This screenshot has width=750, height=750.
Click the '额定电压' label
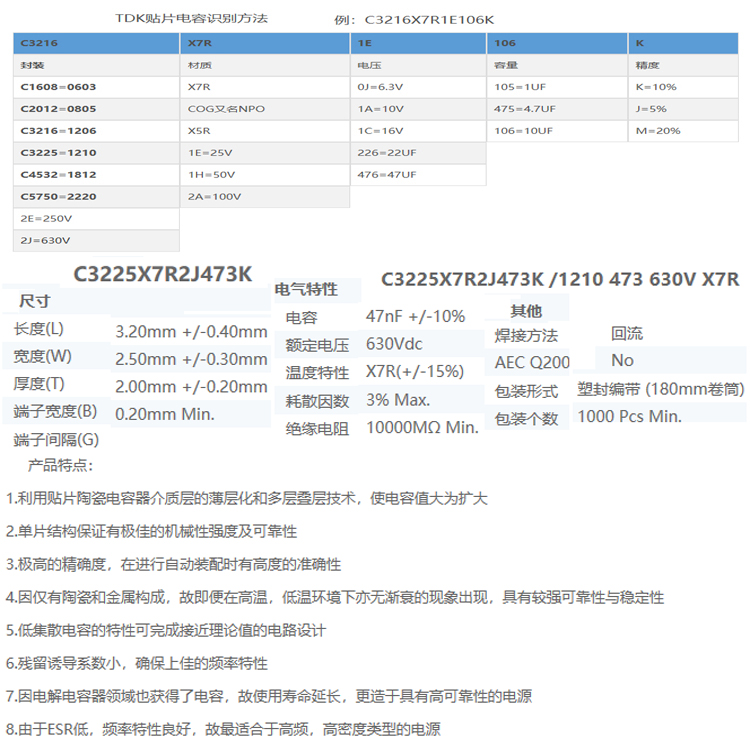[x=317, y=345]
